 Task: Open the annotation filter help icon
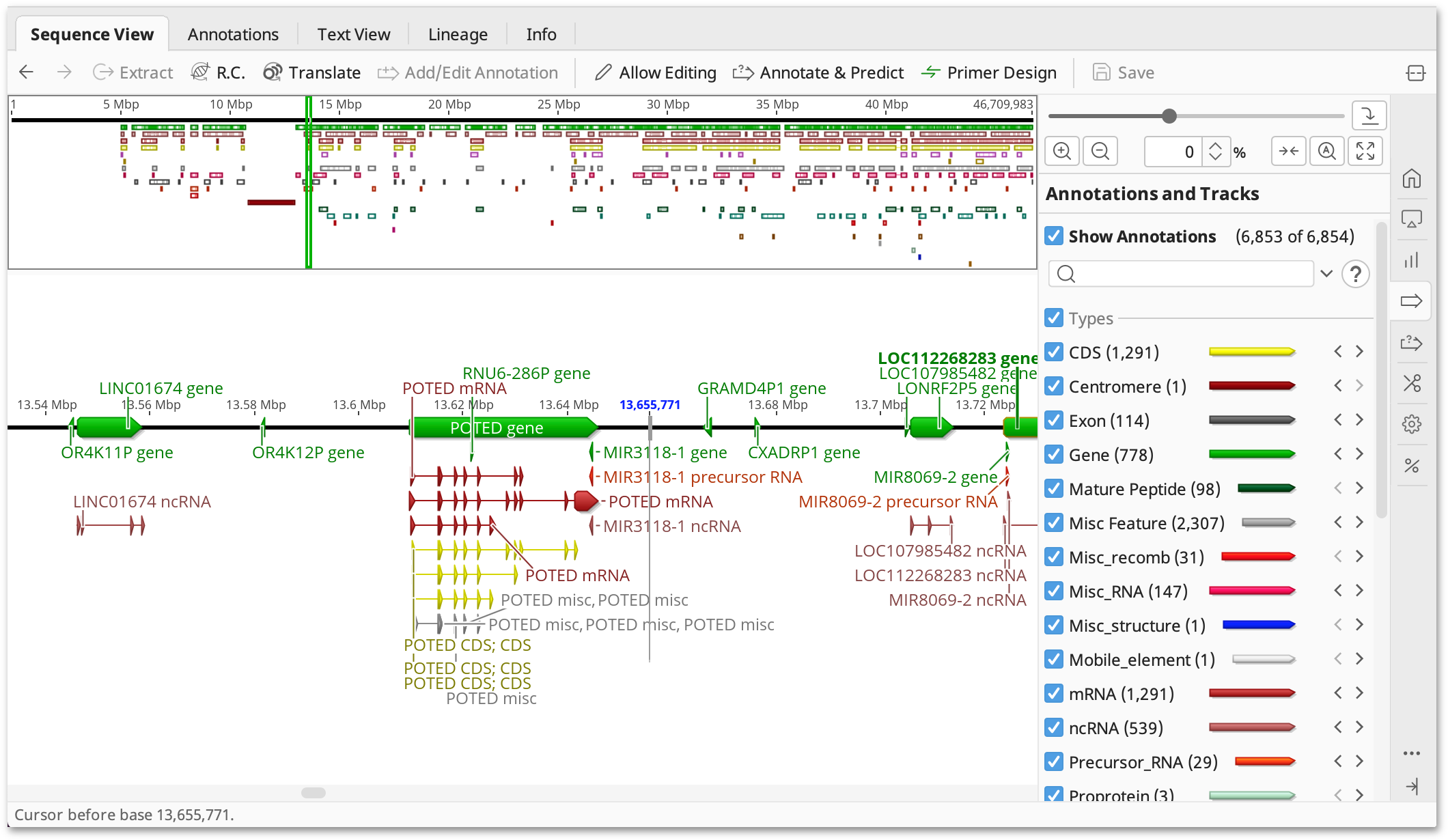(x=1356, y=274)
